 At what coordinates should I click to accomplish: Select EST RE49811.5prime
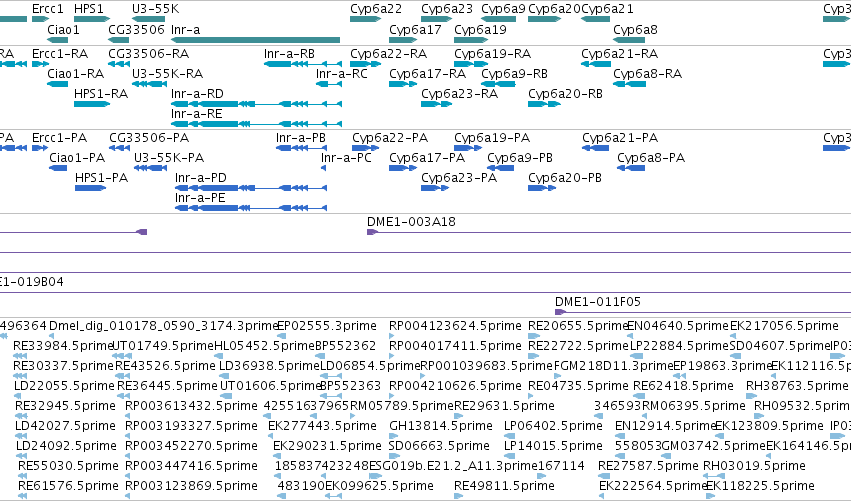[504, 485]
